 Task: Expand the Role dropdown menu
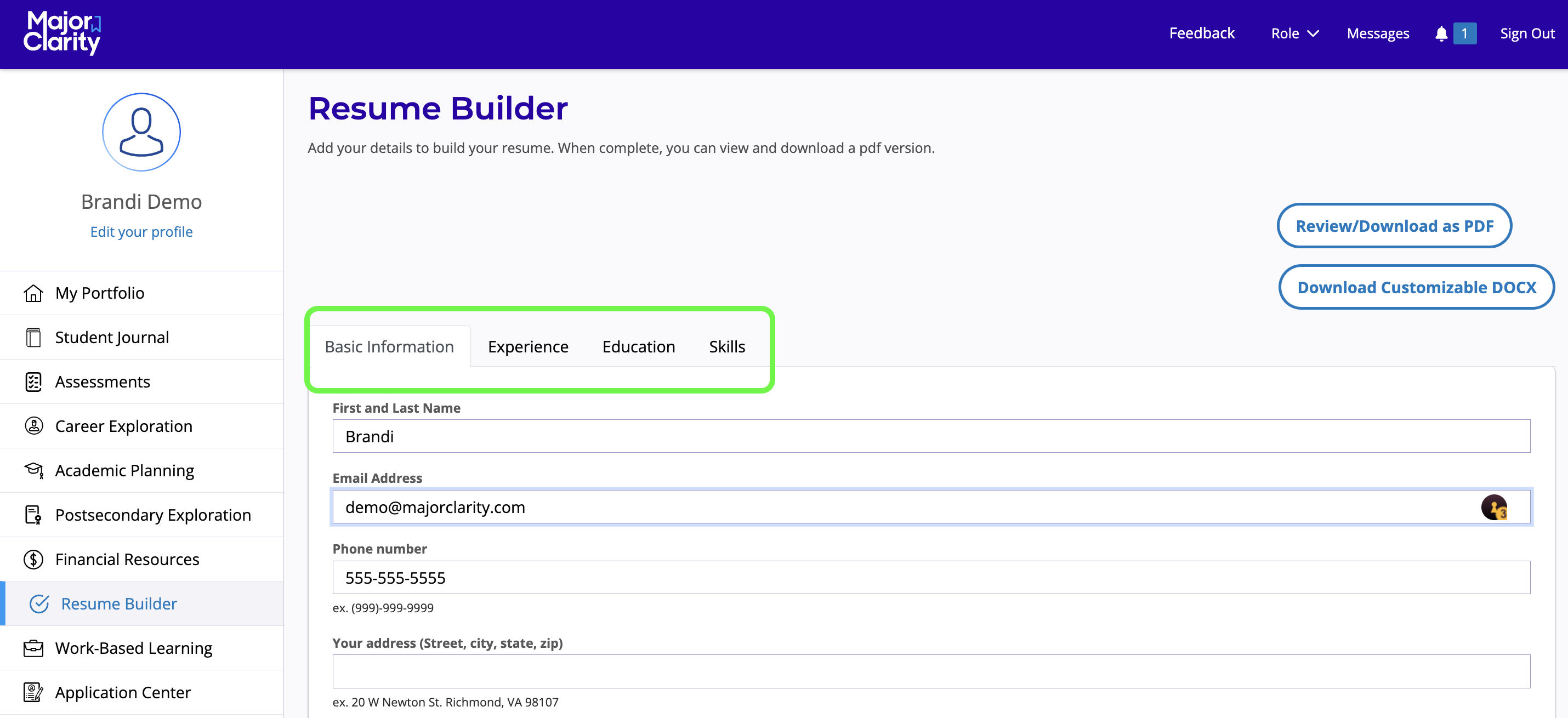coord(1294,33)
